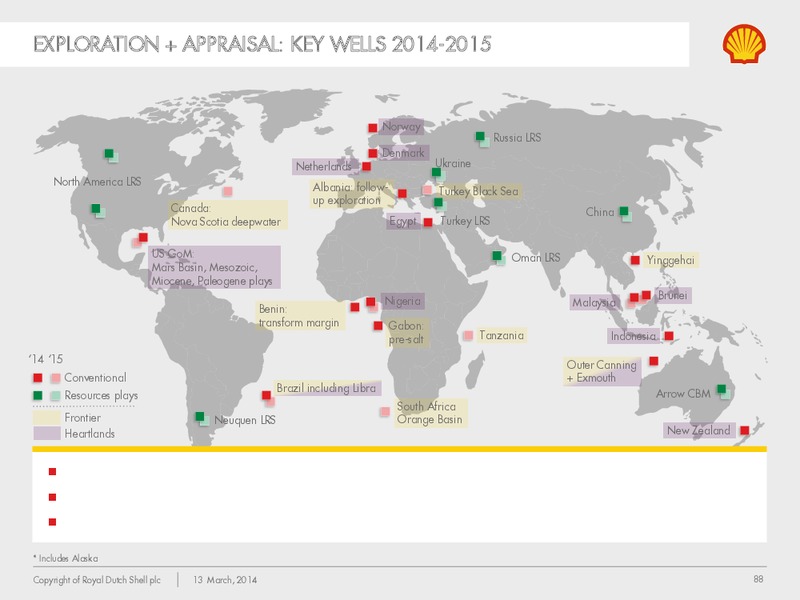Click the 'North America LRS' label
The width and height of the screenshot is (800, 600).
(x=97, y=182)
